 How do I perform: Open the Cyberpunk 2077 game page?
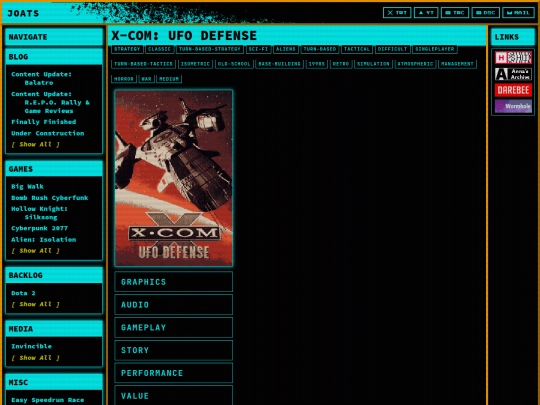point(39,228)
